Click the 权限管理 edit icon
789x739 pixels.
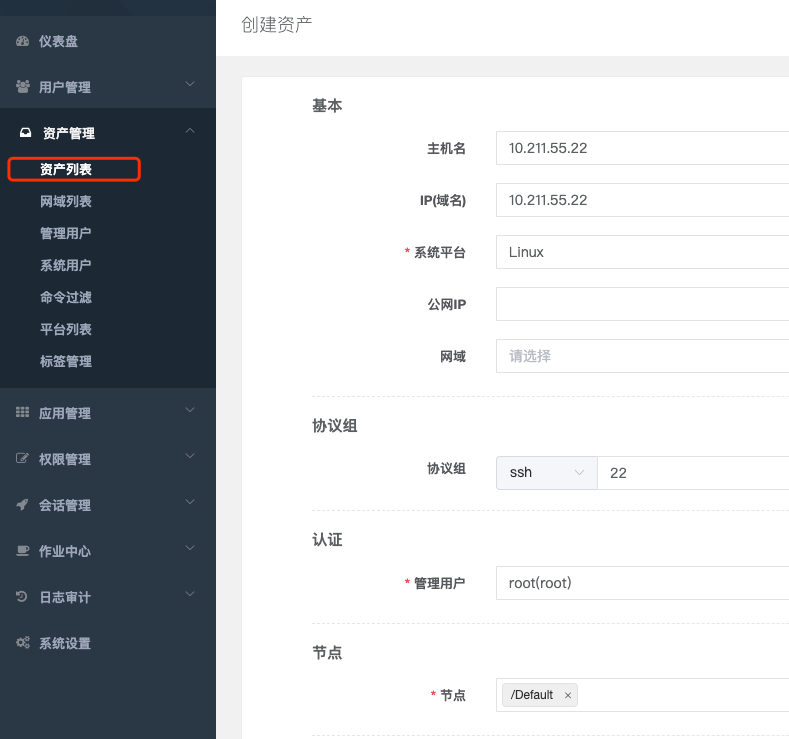coord(22,458)
